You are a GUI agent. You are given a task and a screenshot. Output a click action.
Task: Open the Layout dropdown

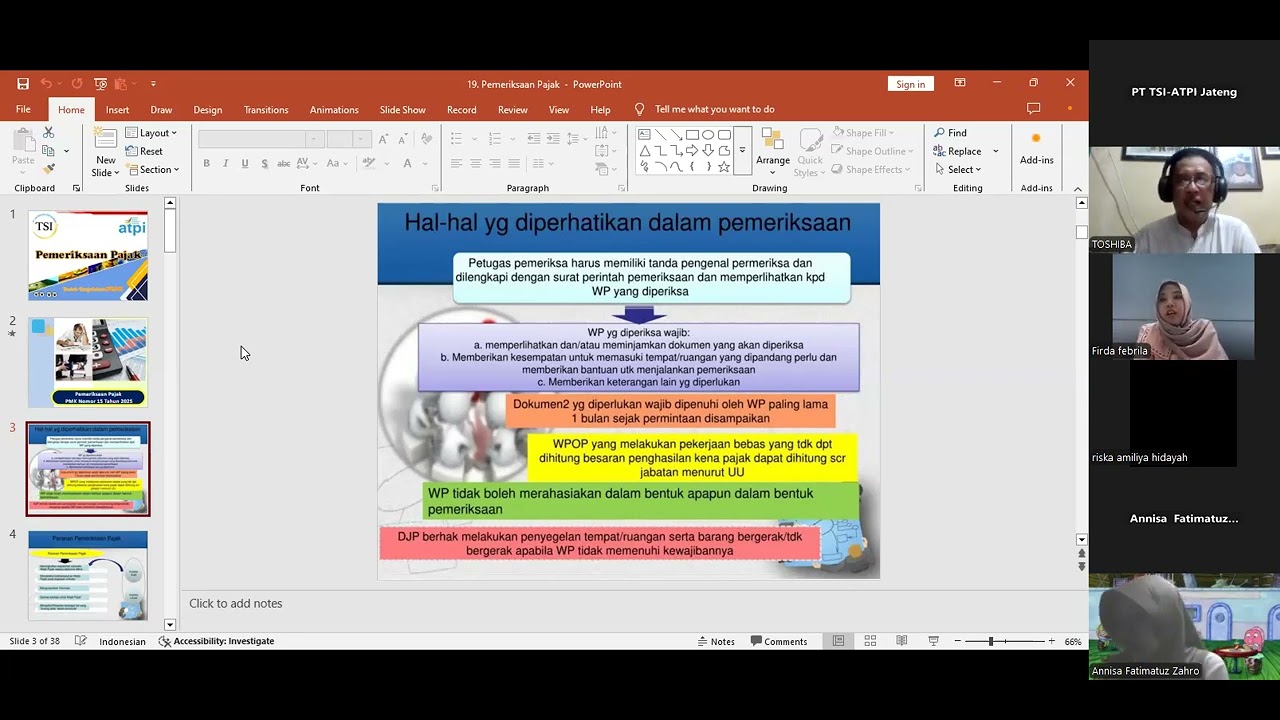(x=151, y=133)
